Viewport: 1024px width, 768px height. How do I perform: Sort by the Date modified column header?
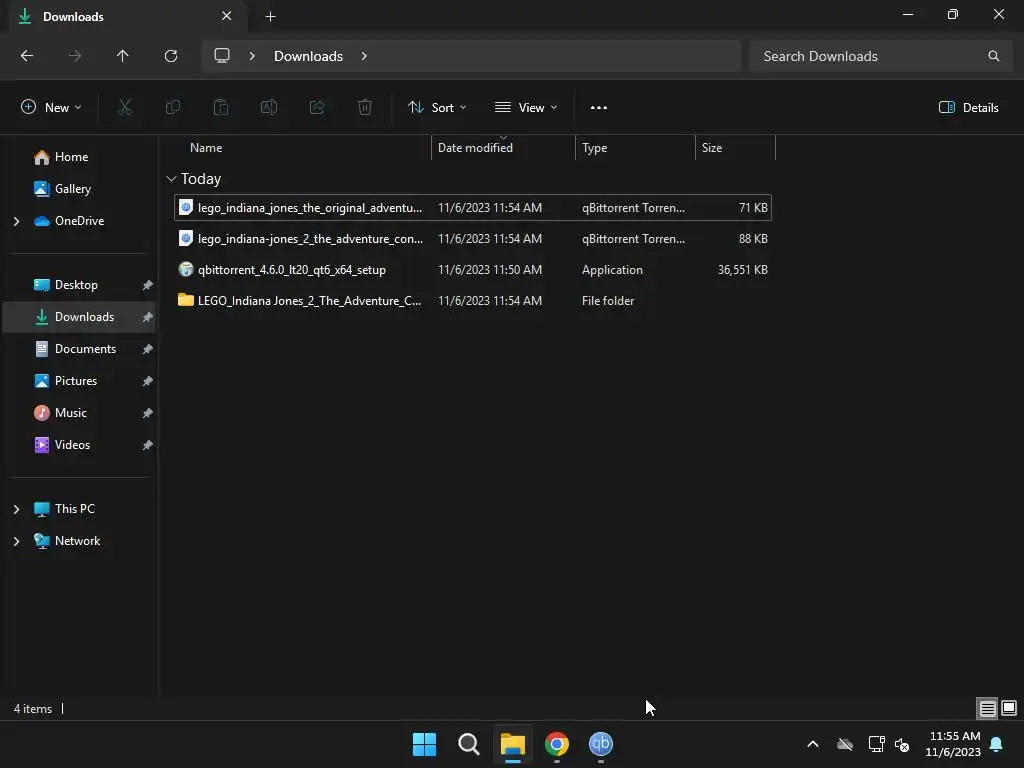[x=475, y=148]
